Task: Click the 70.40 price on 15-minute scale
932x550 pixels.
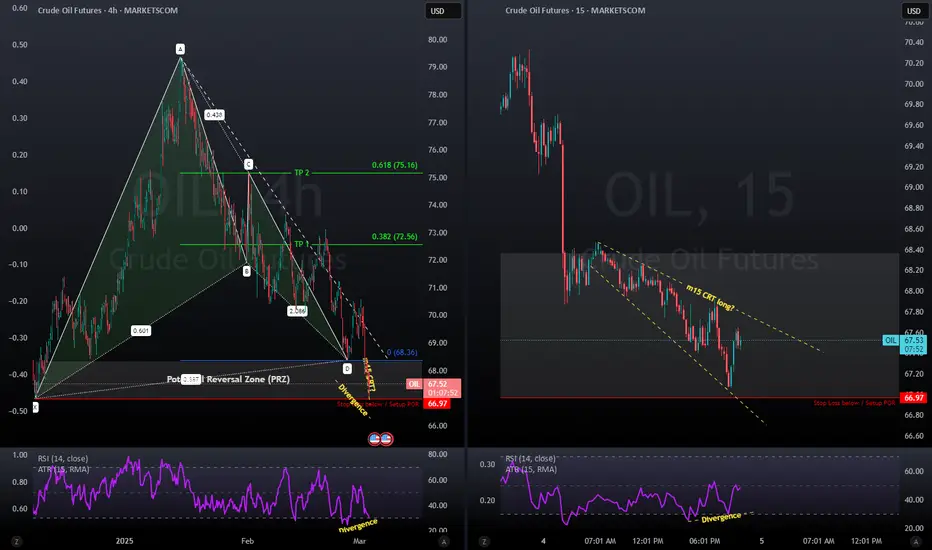Action: (x=914, y=42)
